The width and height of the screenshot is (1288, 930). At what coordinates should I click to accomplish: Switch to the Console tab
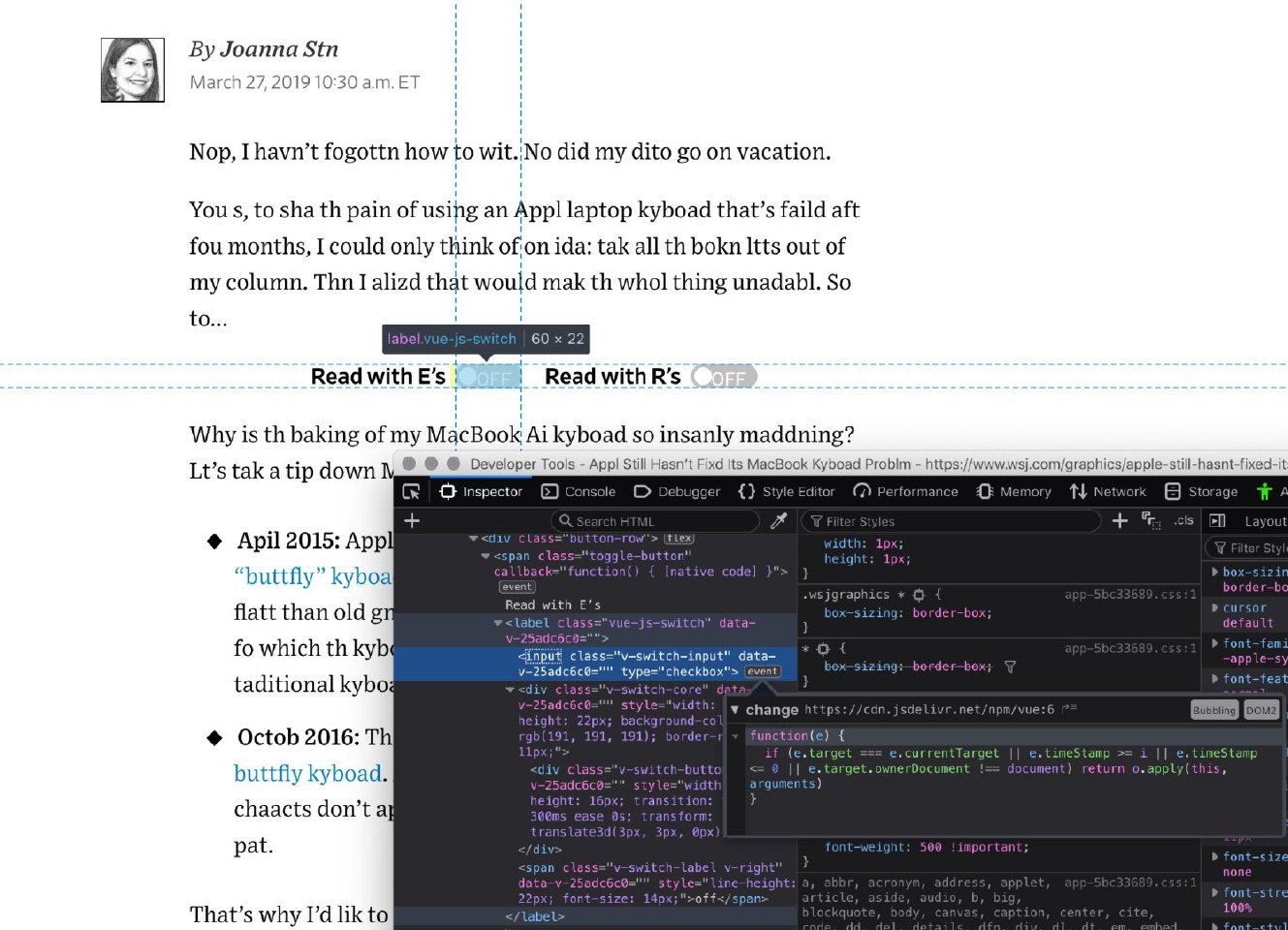point(579,492)
